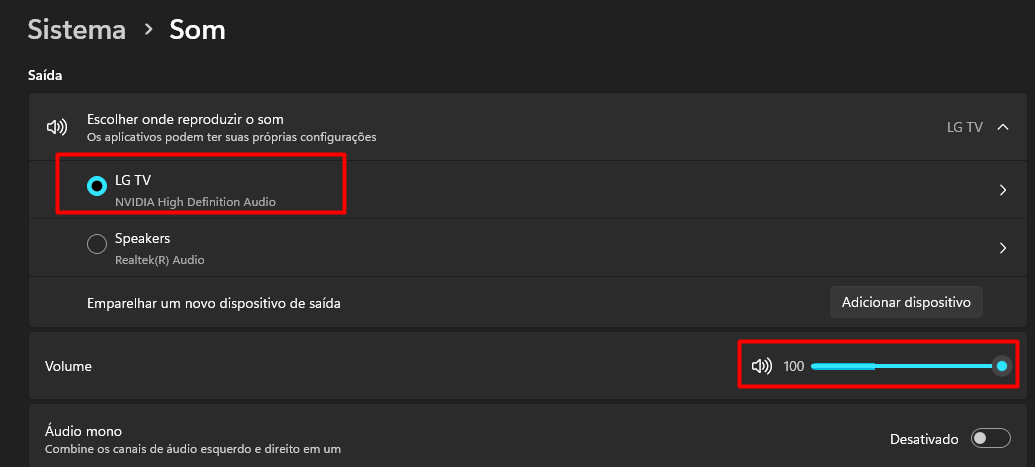Click the volume slider thumb

1001,366
